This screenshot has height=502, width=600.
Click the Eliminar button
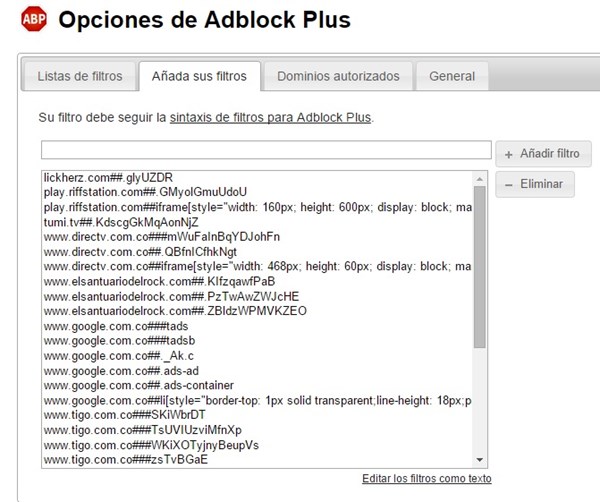[535, 184]
